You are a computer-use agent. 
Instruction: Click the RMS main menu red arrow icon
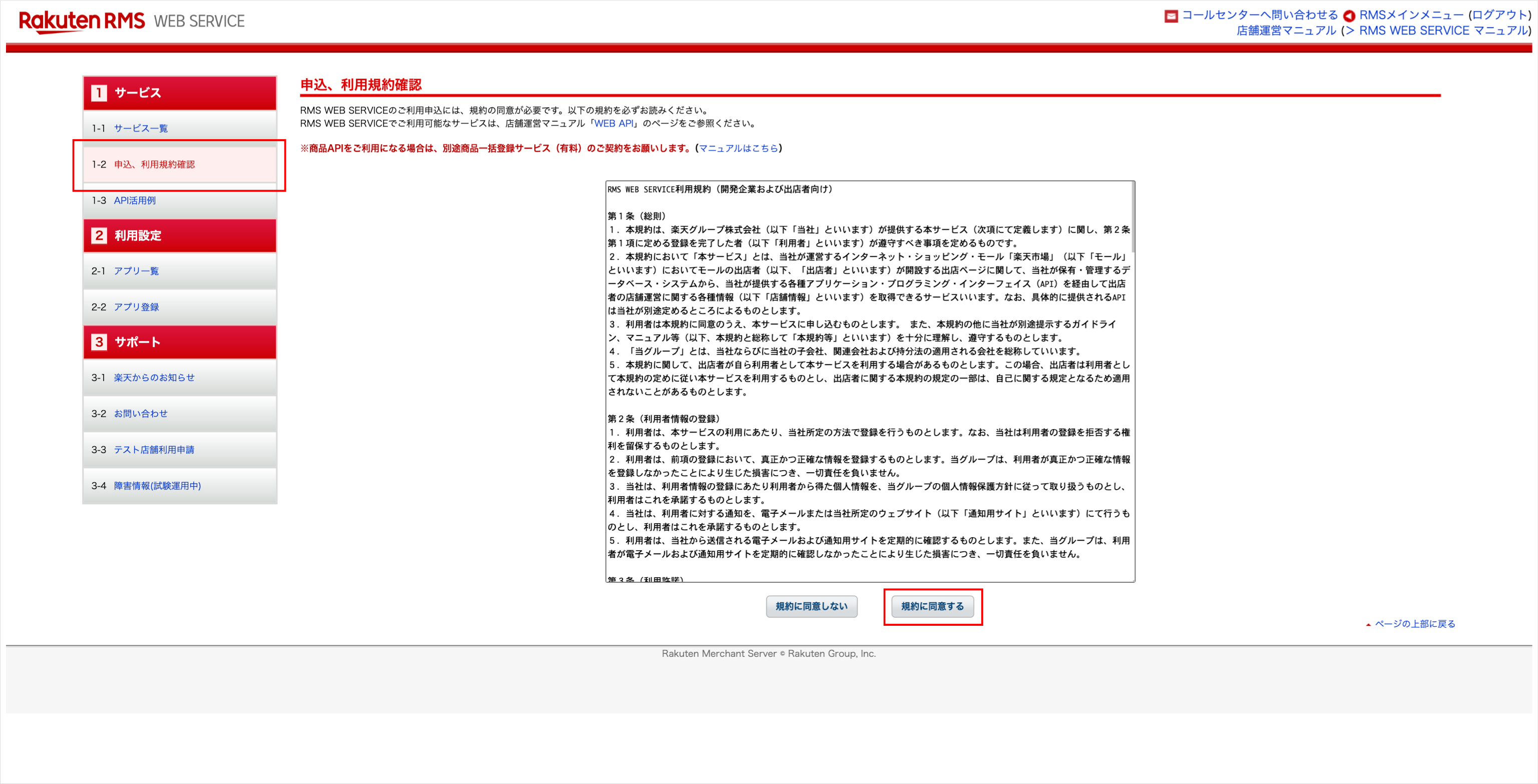tap(1349, 16)
